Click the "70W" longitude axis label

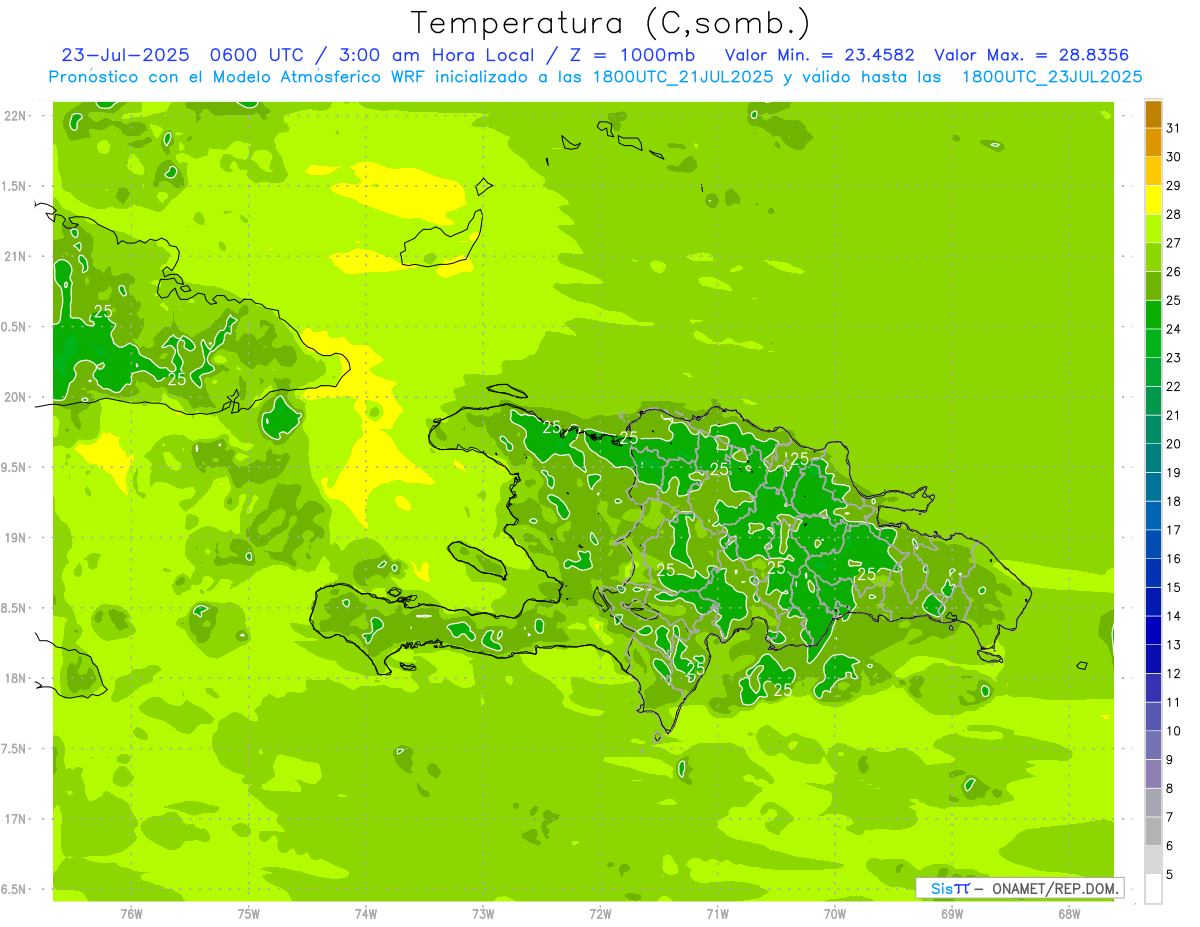835,913
